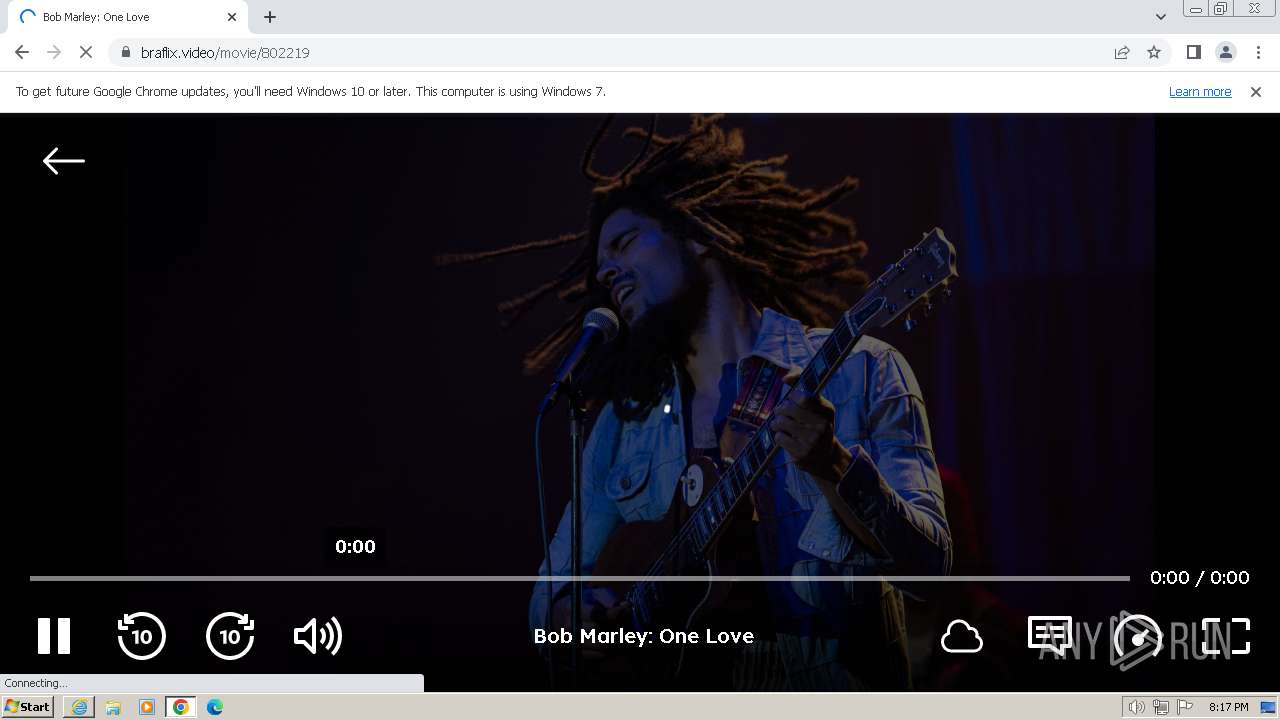Launch Microsoft Edge from taskbar

point(215,707)
